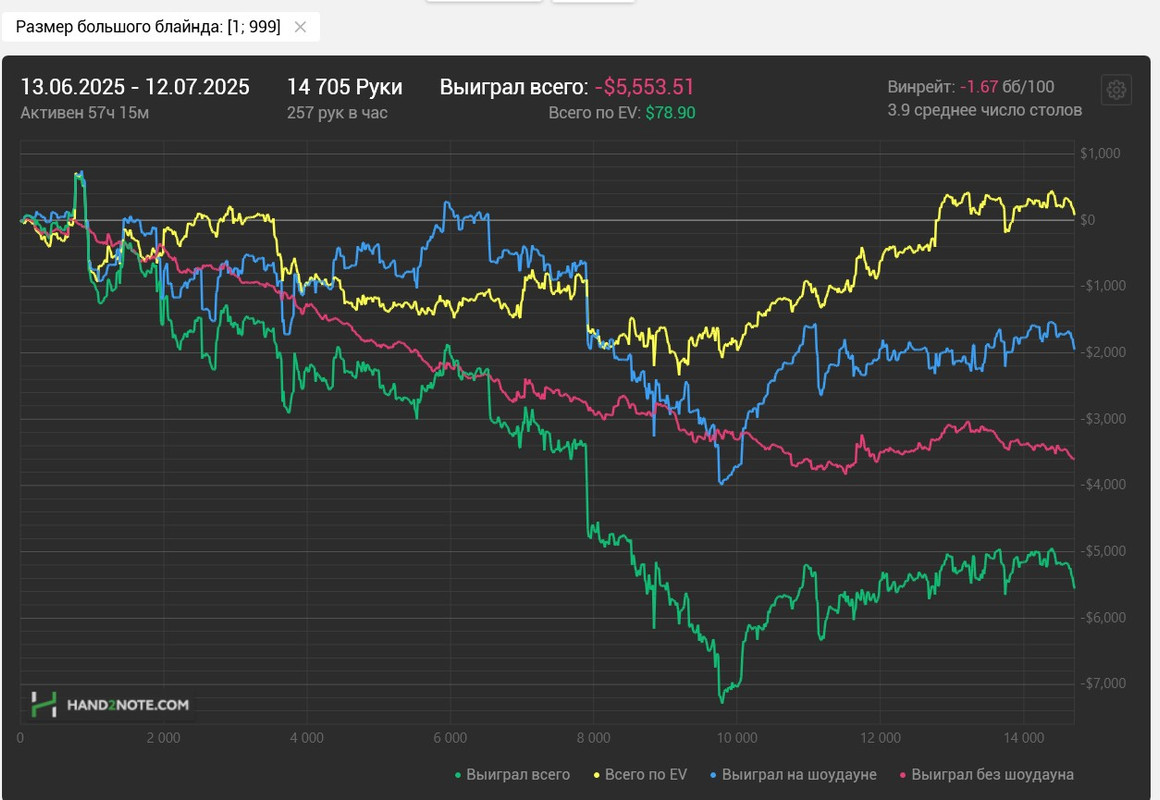
Task: Click the yellow 'Всего по EV' legend dot
Action: (x=596, y=775)
